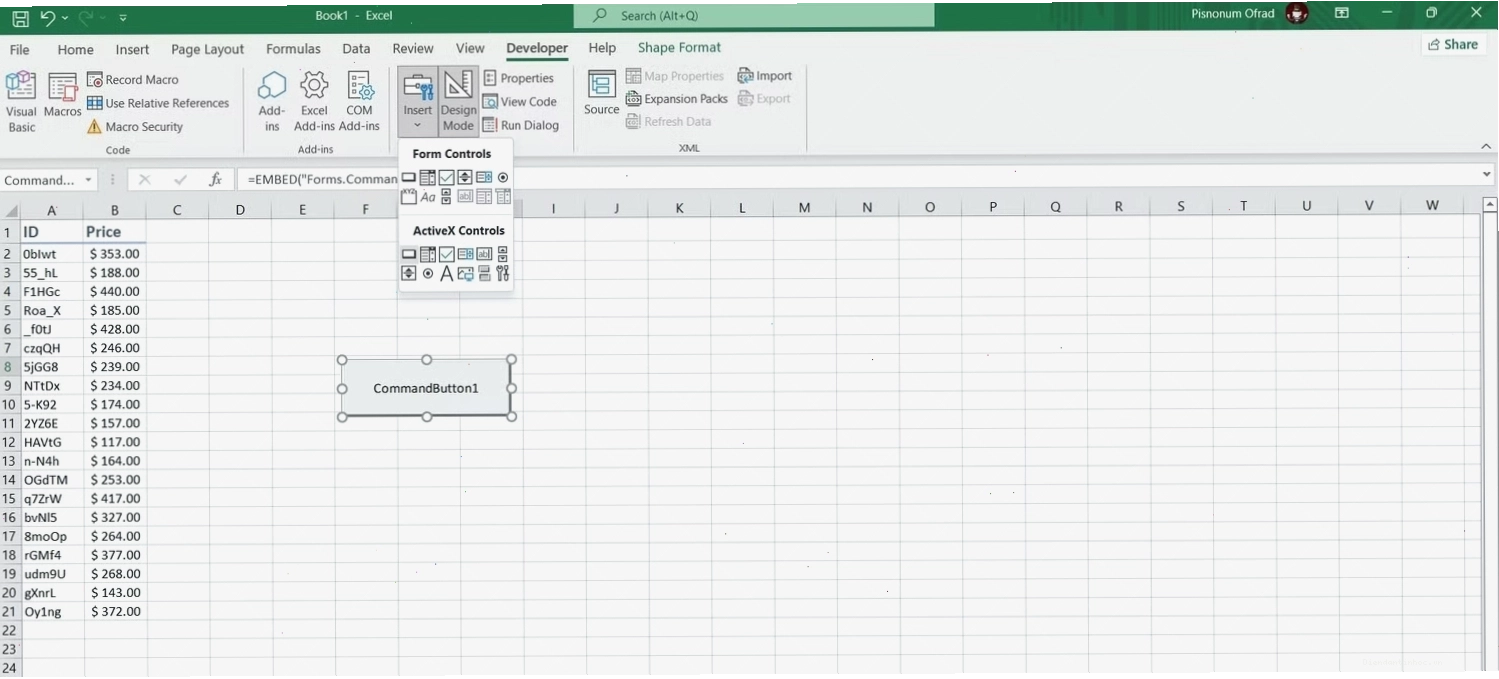Insert an ActiveX Text Box
Viewport: 1499px width, 679px height.
click(x=484, y=254)
